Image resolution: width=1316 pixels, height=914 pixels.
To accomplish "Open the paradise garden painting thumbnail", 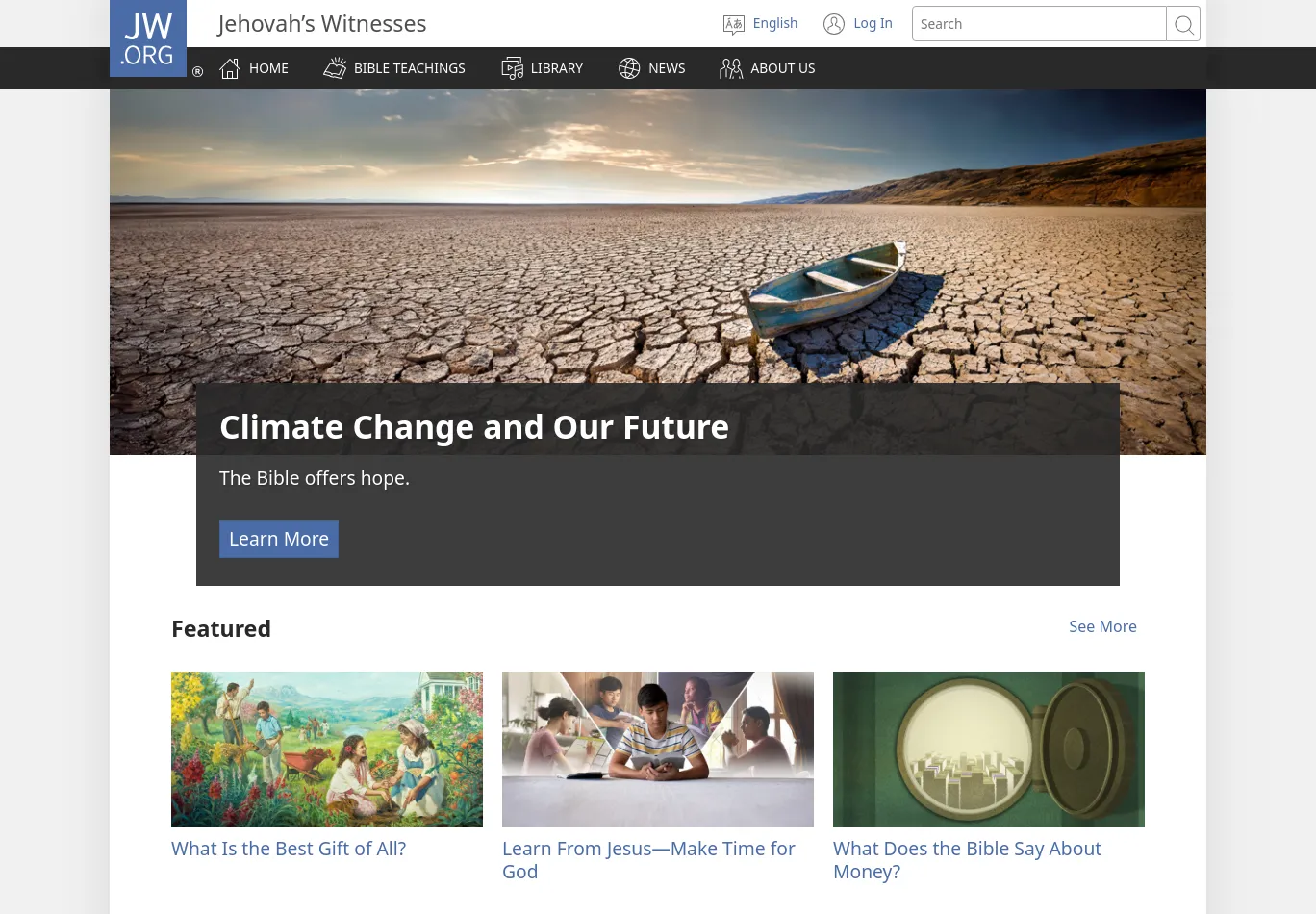I will point(327,749).
